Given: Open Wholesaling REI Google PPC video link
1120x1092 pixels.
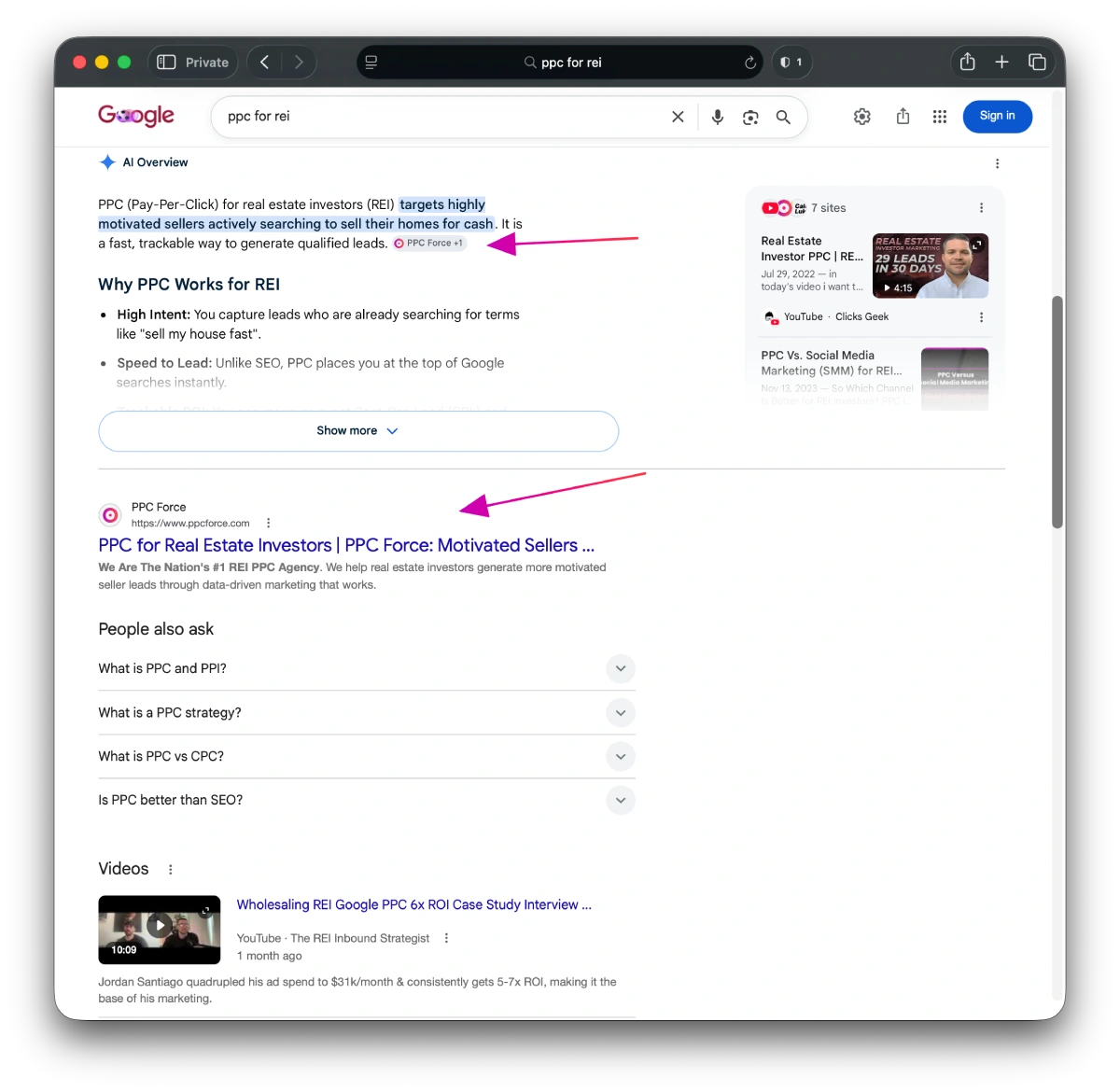Looking at the screenshot, I should [413, 904].
